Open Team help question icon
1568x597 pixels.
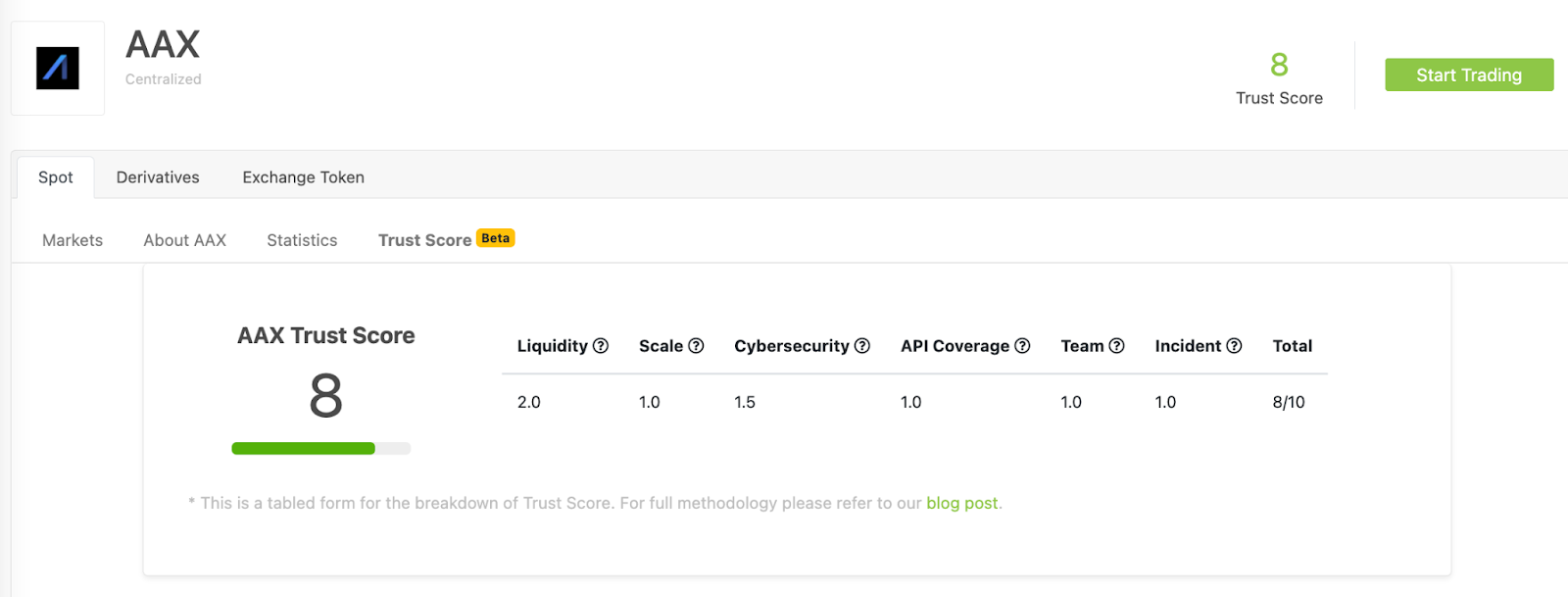1116,346
